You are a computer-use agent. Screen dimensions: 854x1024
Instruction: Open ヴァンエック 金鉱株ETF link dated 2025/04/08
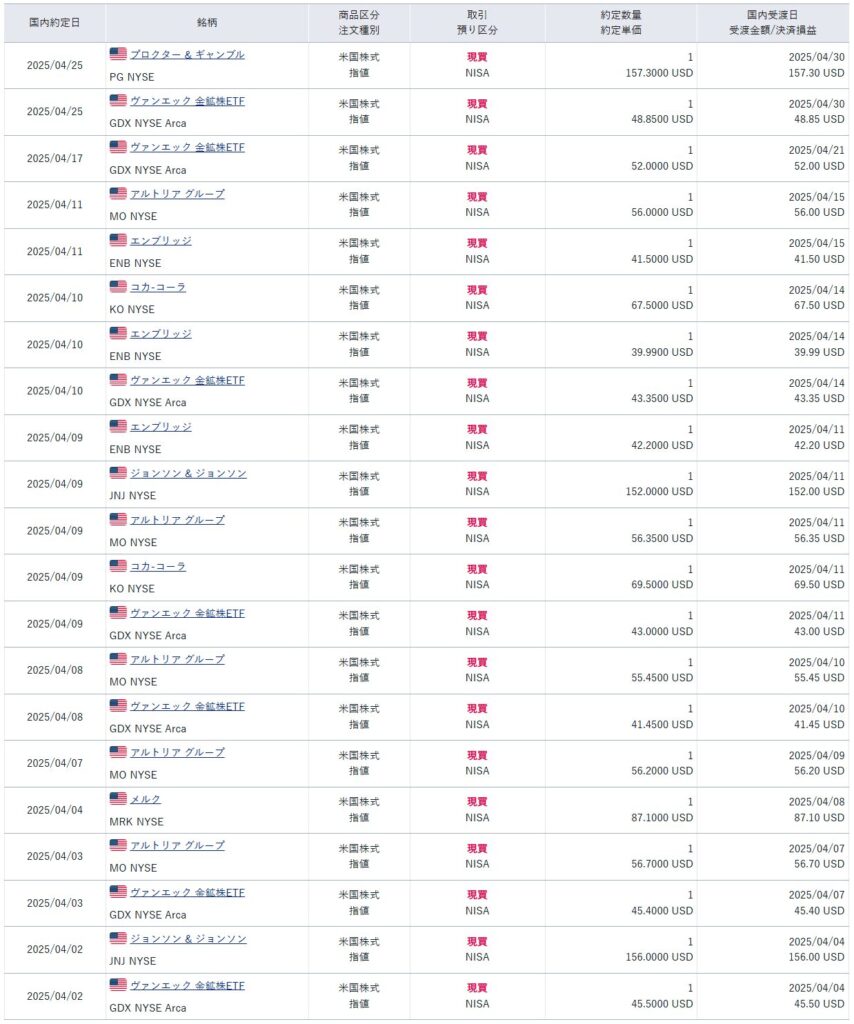(x=187, y=706)
